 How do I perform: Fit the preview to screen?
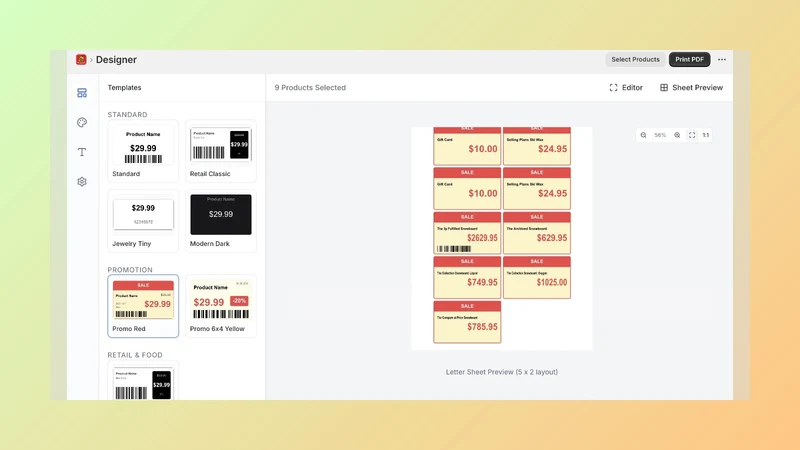tap(692, 135)
